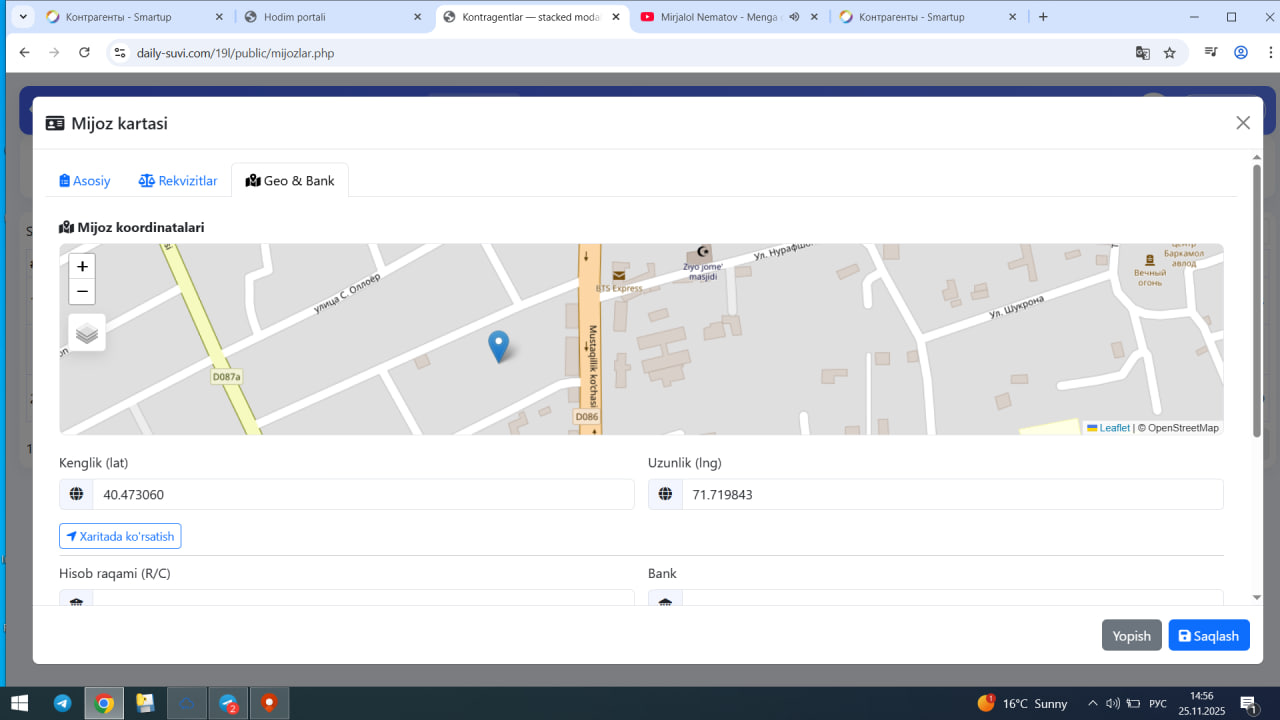Click the Kenglik (lat) input field
This screenshot has height=720, width=1280.
tap(363, 494)
